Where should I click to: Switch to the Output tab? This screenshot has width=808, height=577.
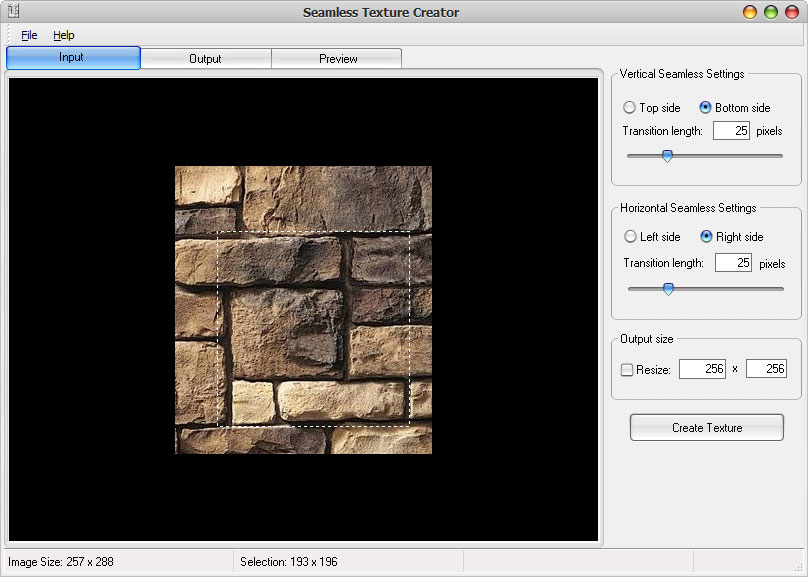pos(205,58)
